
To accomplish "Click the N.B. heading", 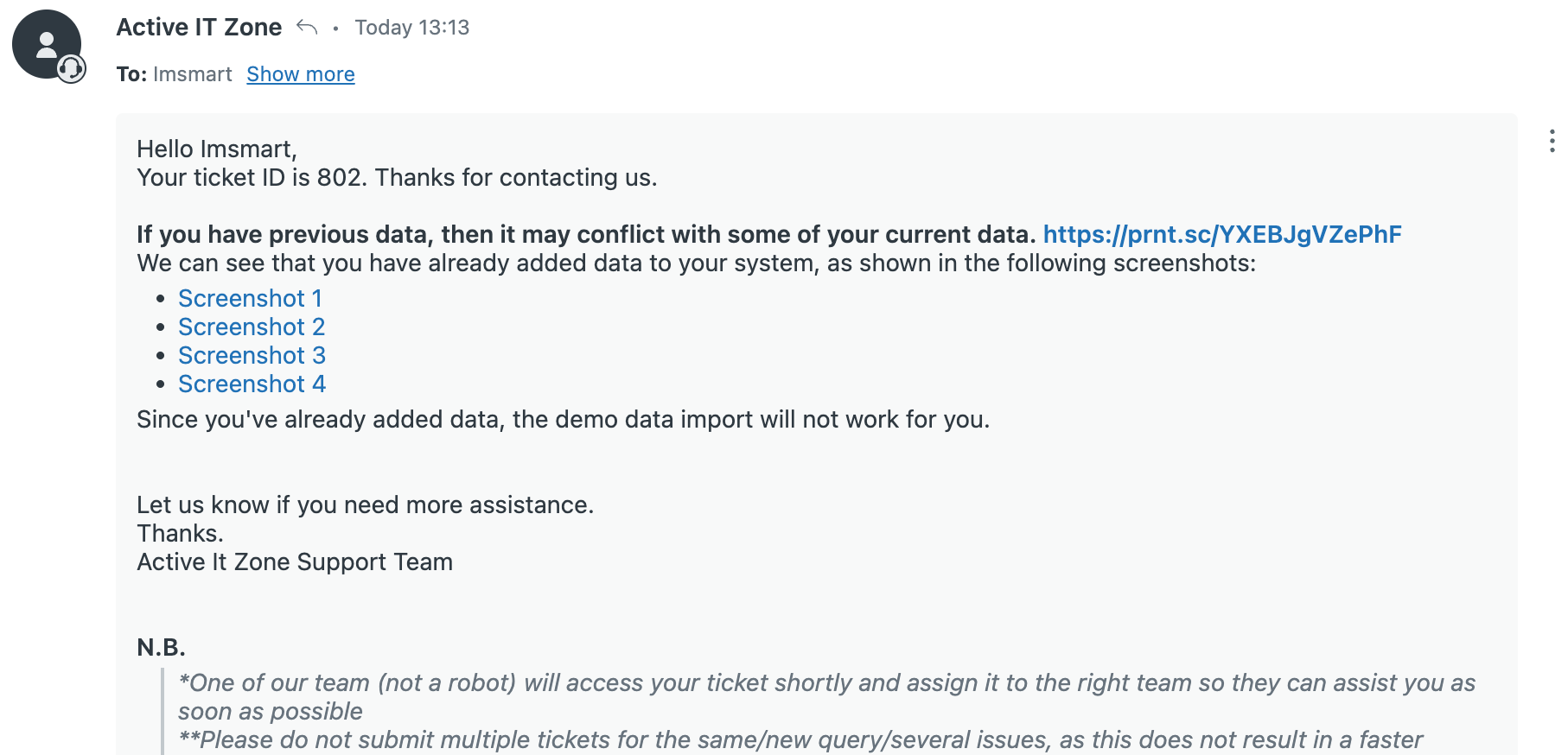I will click(161, 647).
